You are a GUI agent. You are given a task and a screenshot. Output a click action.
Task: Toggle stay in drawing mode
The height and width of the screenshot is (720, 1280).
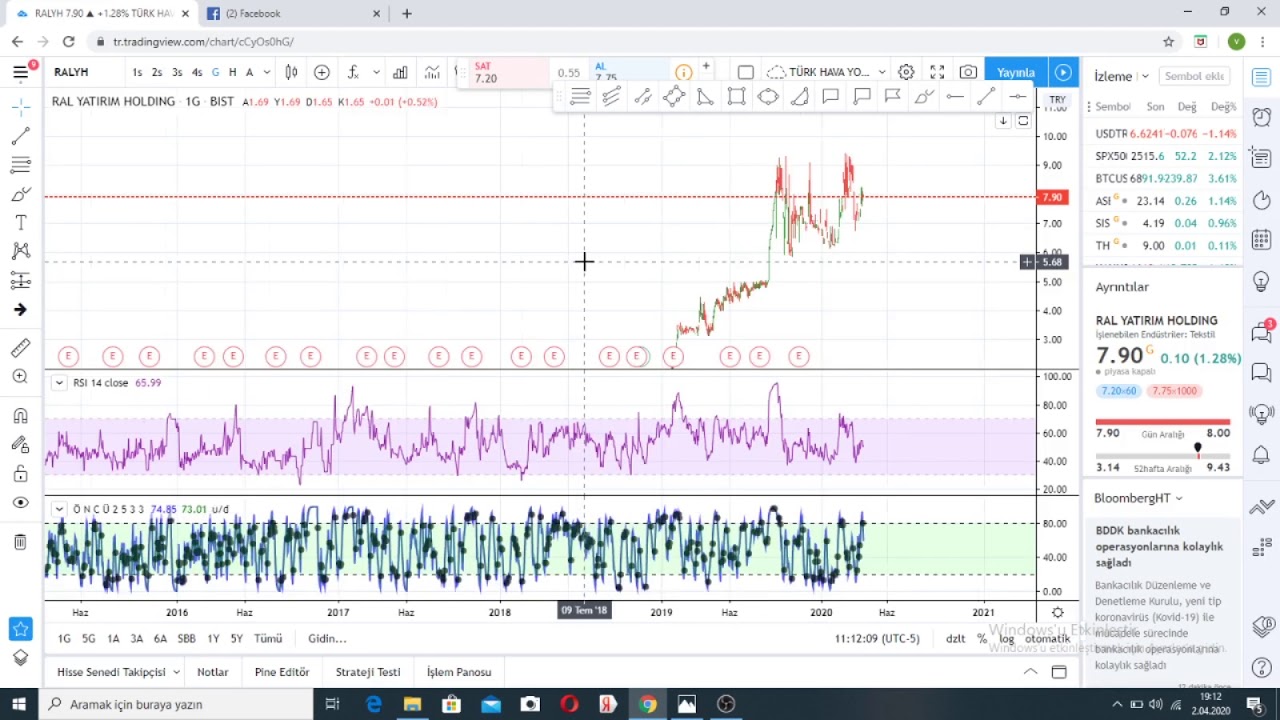tap(20, 444)
